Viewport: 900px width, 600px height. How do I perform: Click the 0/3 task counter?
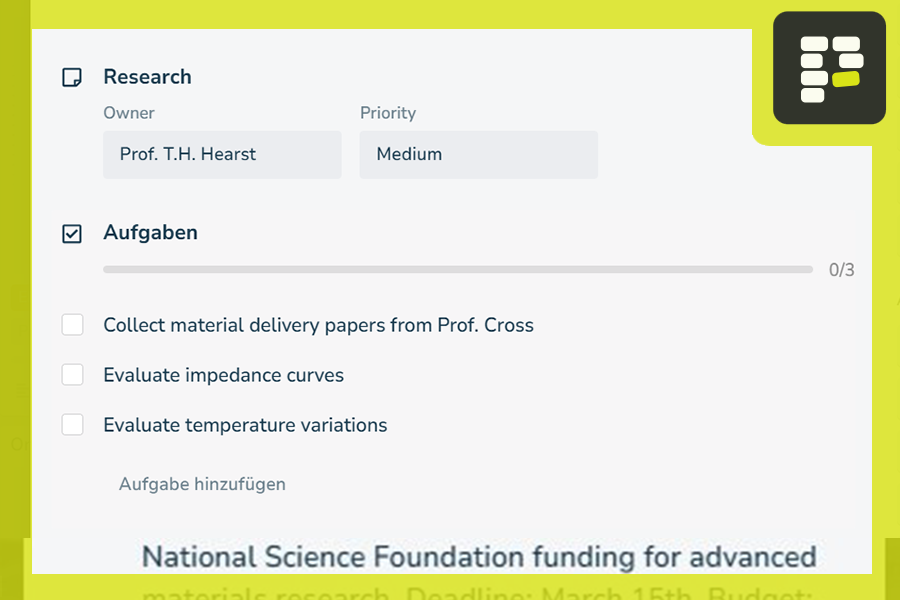coord(841,270)
